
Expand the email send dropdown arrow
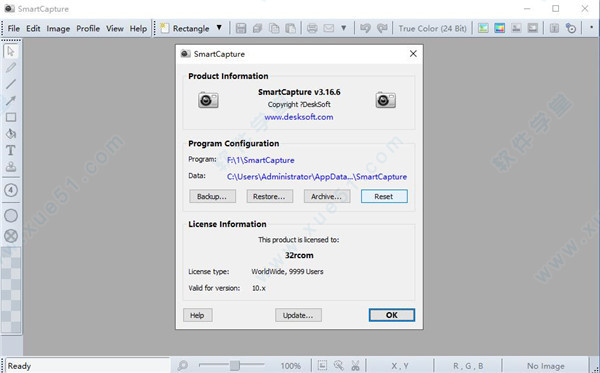click(x=344, y=28)
